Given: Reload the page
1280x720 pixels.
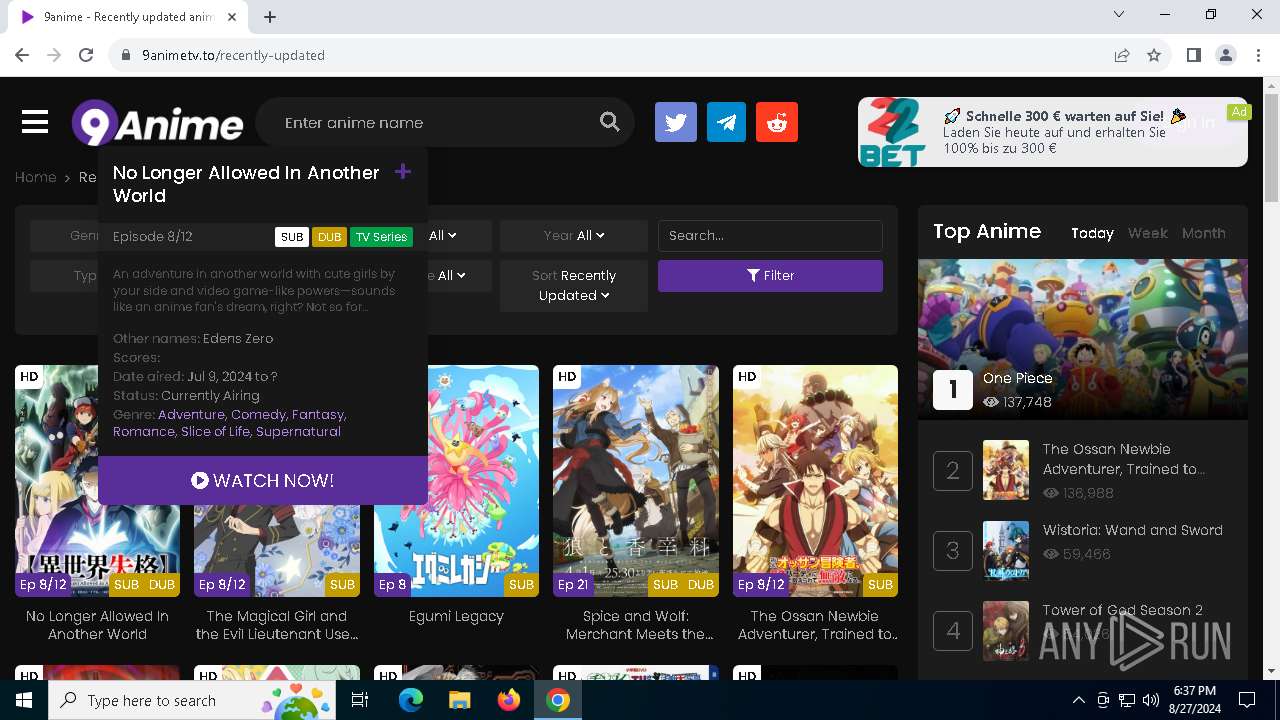Looking at the screenshot, I should click(x=86, y=55).
